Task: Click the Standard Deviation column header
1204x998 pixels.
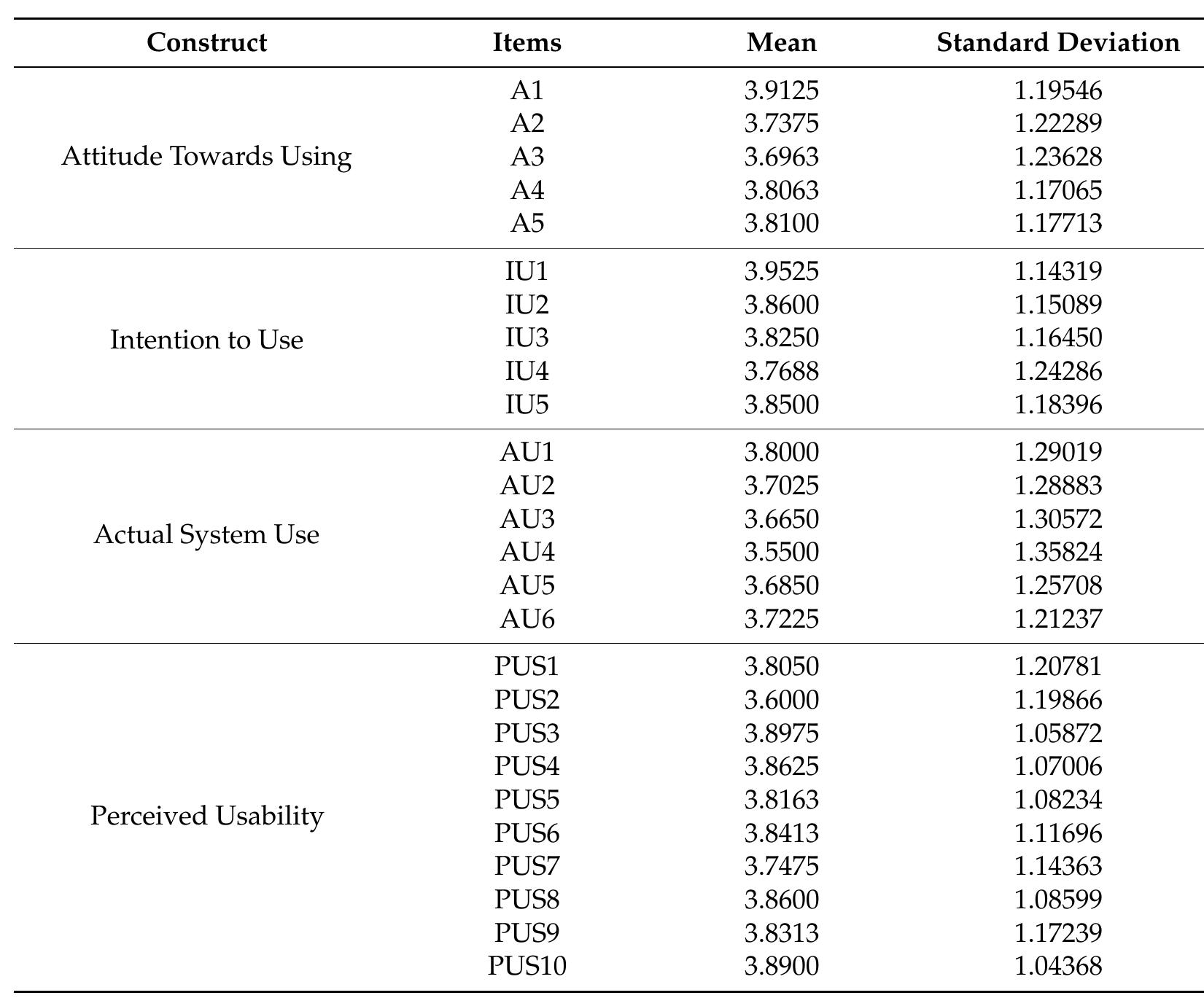Action: tap(1057, 42)
